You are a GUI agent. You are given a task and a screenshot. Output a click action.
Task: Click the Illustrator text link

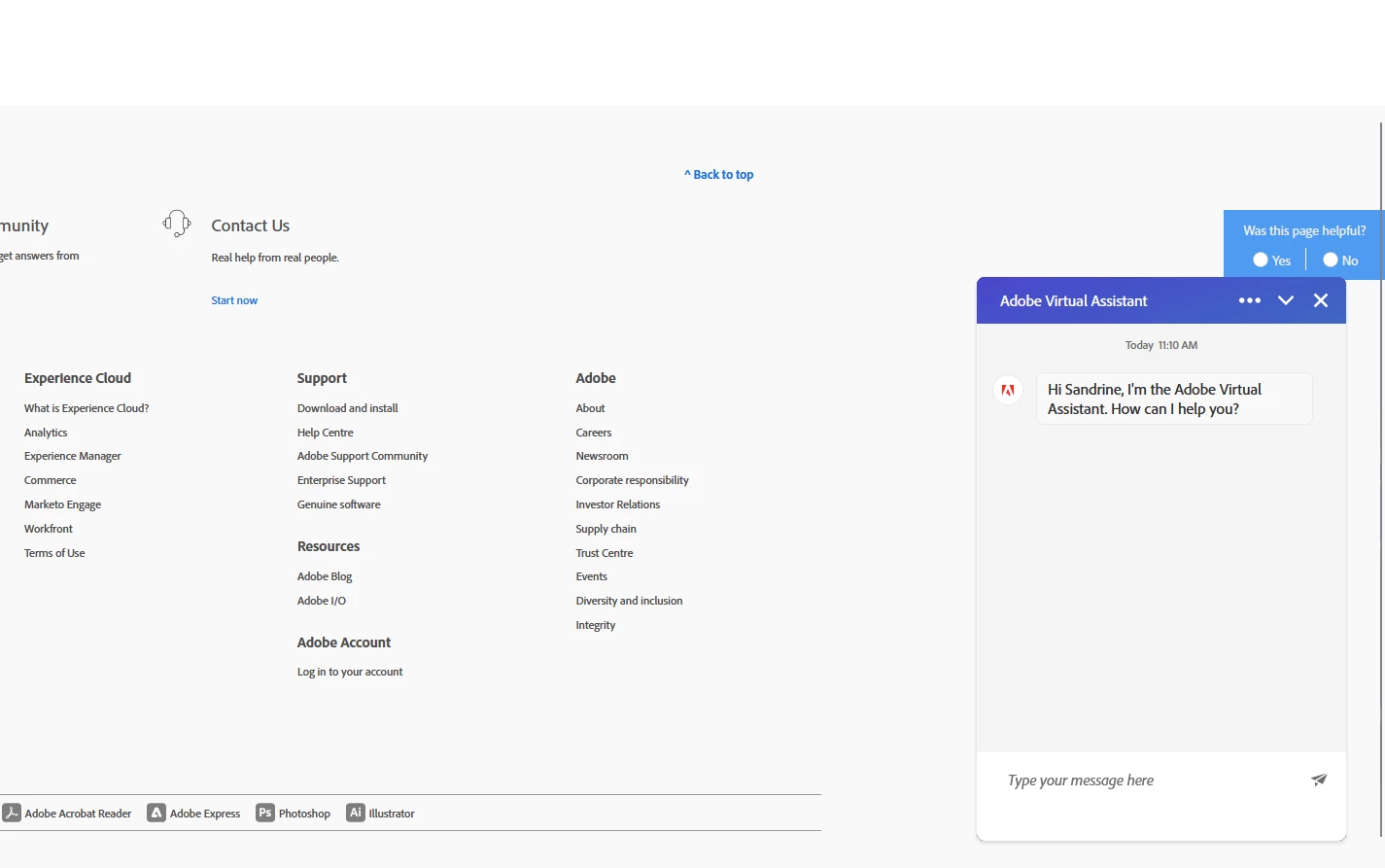point(392,814)
